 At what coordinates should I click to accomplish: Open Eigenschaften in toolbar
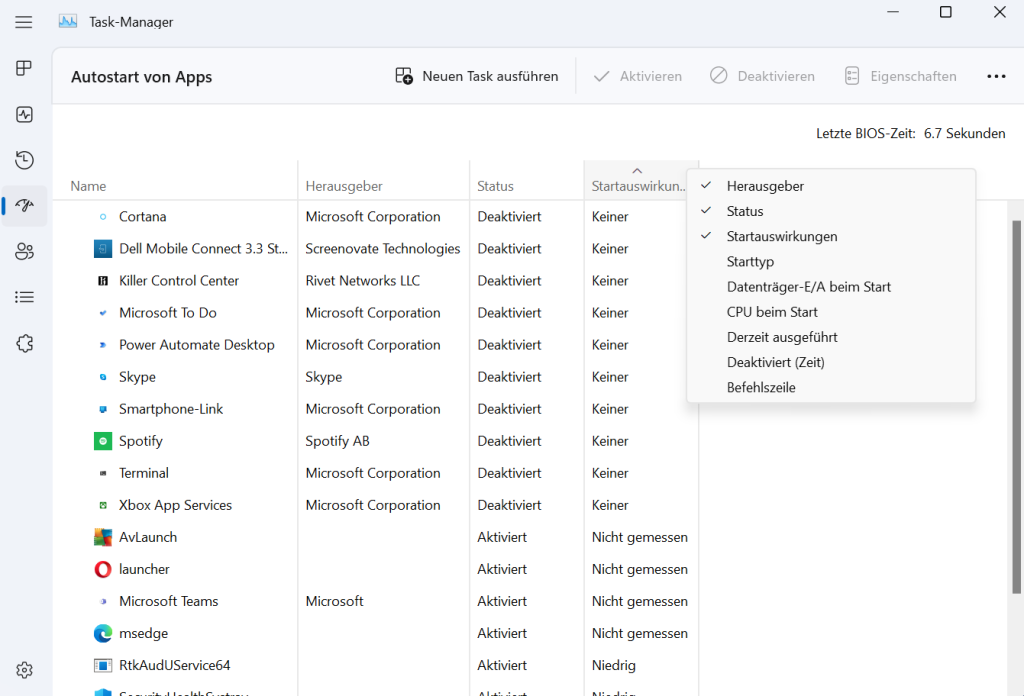900,76
